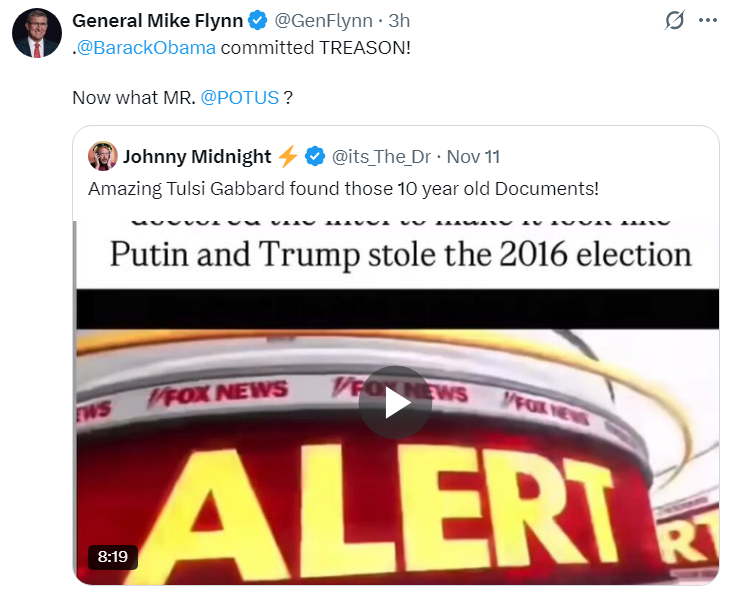
Task: Click Johnny Midnight's verified checkmark badge
Action: click(x=314, y=156)
